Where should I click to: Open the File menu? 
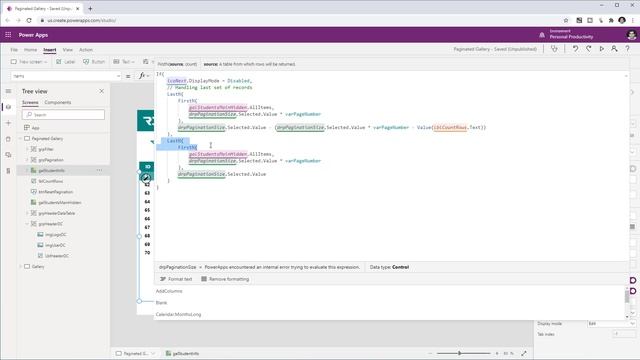14,50
